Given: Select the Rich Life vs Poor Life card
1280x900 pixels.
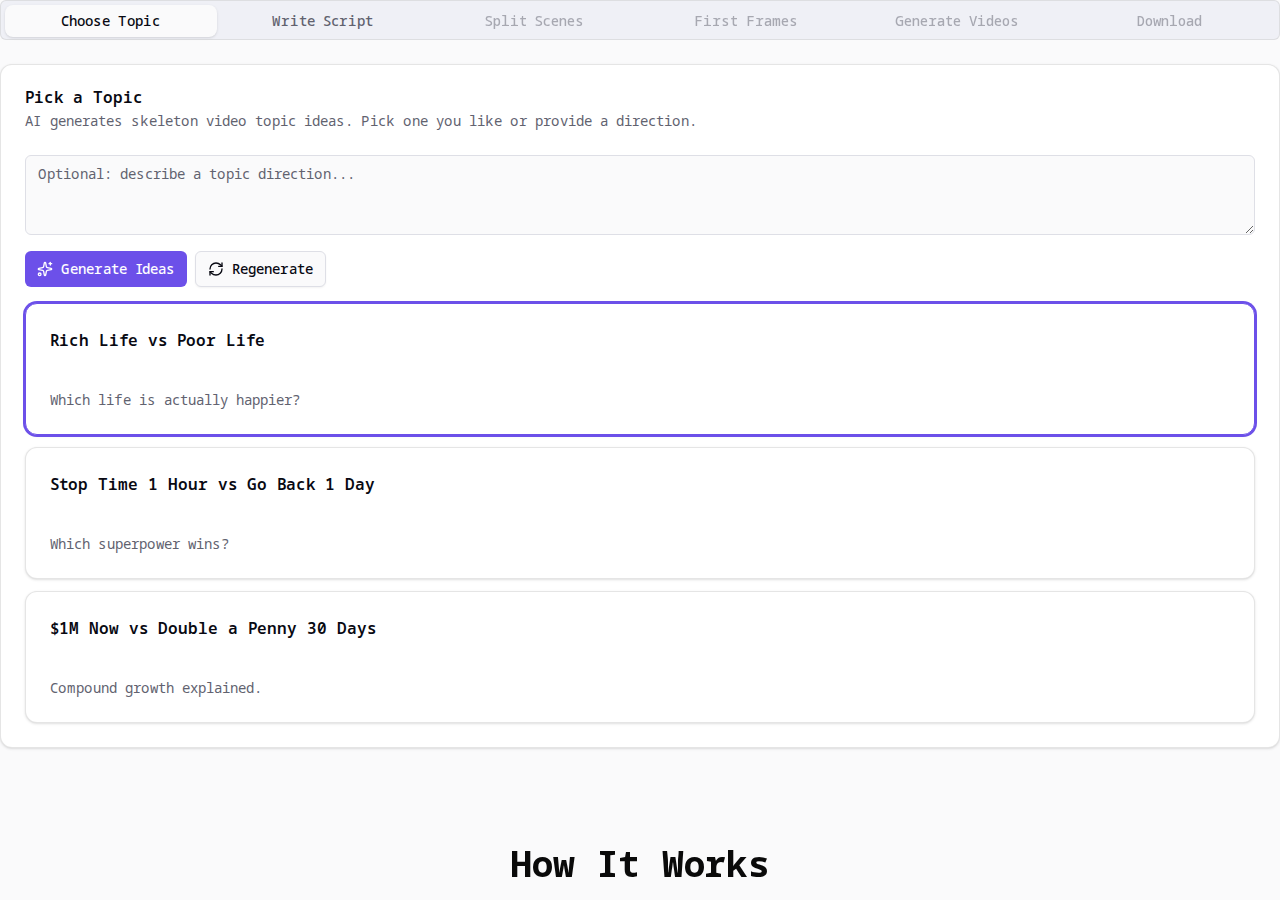Looking at the screenshot, I should coord(640,369).
